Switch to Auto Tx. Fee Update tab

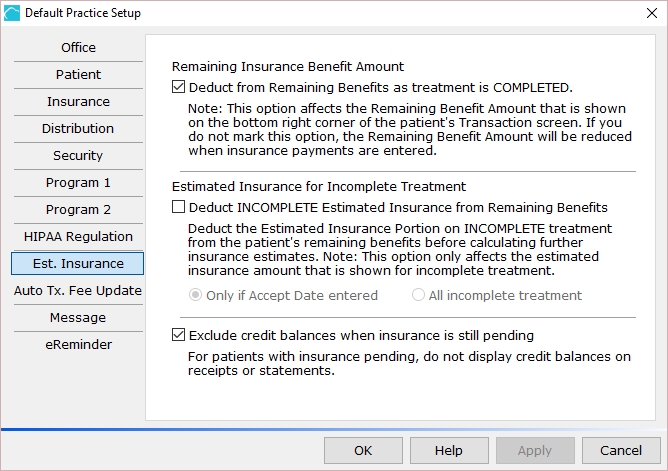pyautogui.click(x=78, y=290)
